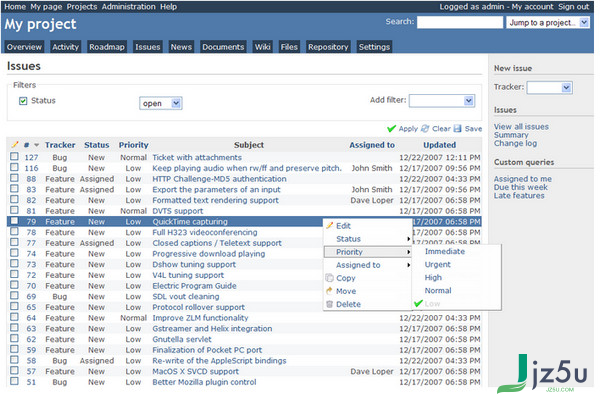This screenshot has height=394, width=600.
Task: Switch to the Repository tab
Action: [328, 47]
